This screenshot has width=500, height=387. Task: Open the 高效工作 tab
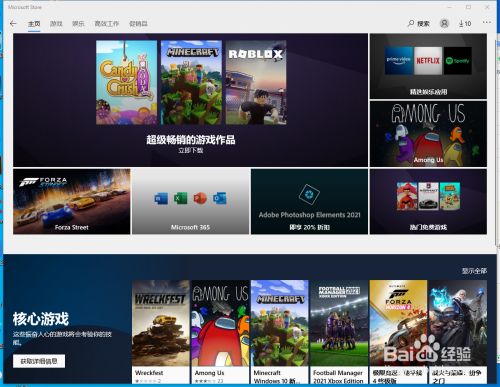pyautogui.click(x=106, y=24)
